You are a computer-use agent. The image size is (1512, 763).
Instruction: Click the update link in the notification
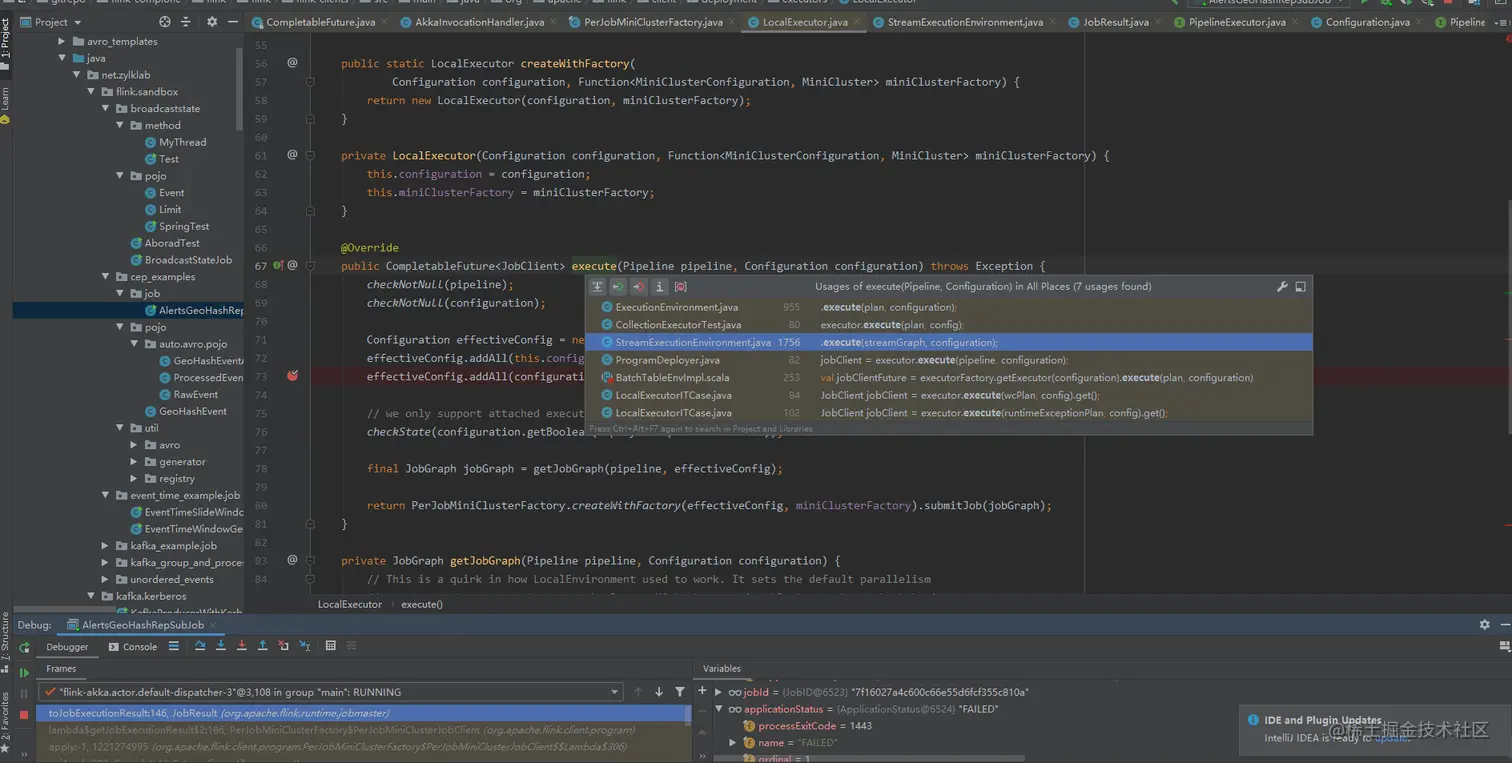point(1392,738)
